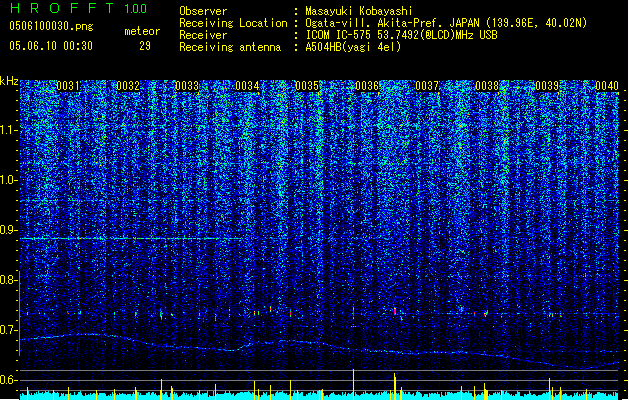Click the ICOM IC-575 receiver text
This screenshot has height=400, width=629.
point(401,35)
